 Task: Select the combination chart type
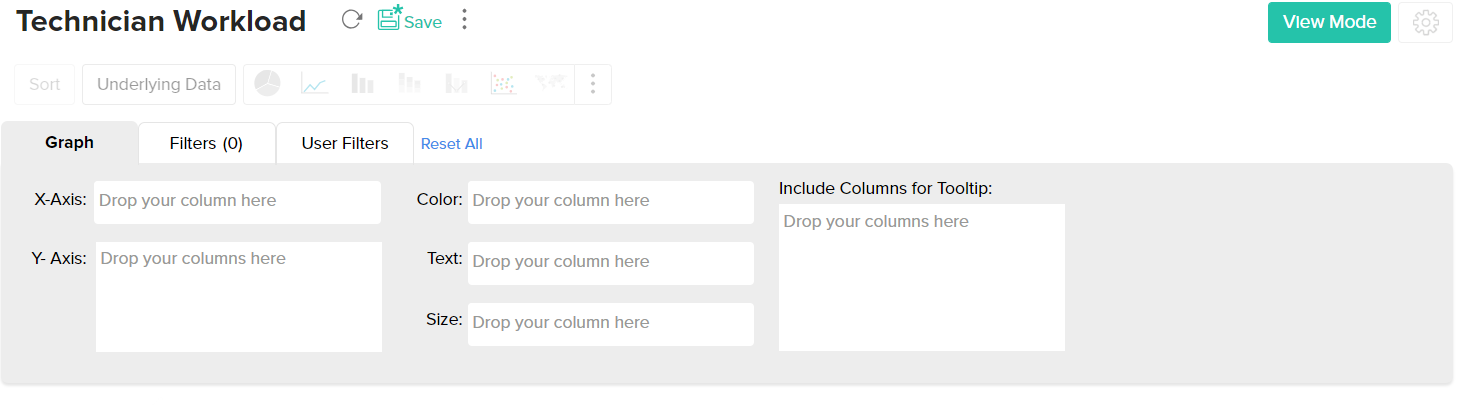click(x=456, y=84)
